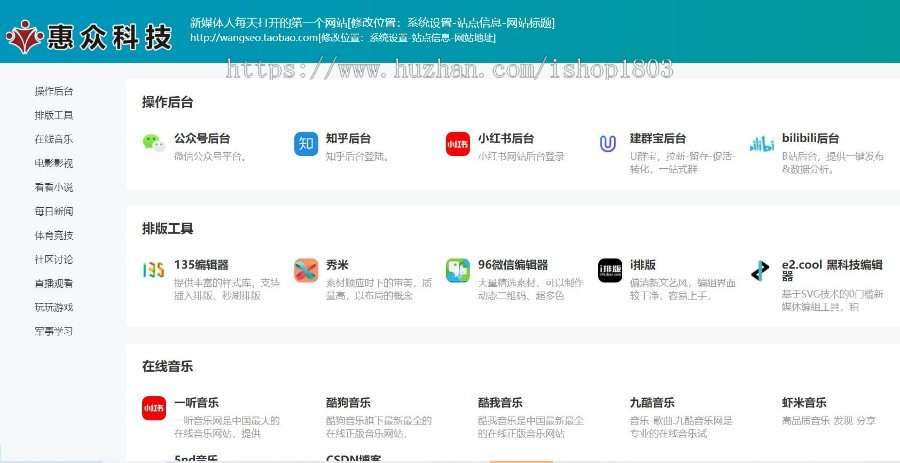Open the 公众号后台 title link
The height and width of the screenshot is (463, 900).
tap(202, 138)
